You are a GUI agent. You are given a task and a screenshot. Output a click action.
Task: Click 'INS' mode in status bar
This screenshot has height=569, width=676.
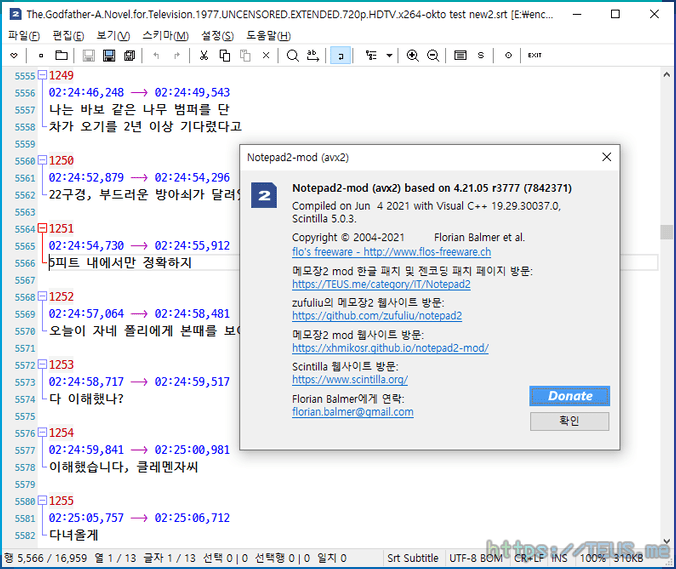[x=559, y=558]
